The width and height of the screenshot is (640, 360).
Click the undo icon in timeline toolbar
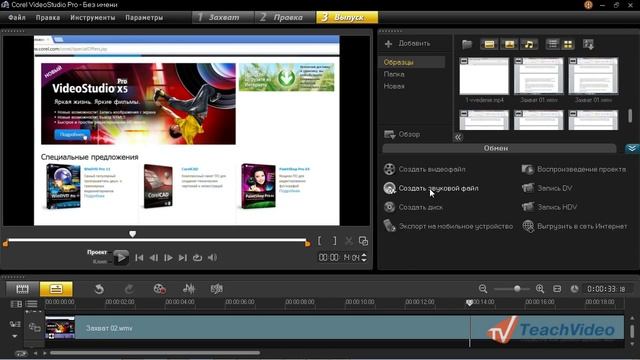pyautogui.click(x=99, y=289)
